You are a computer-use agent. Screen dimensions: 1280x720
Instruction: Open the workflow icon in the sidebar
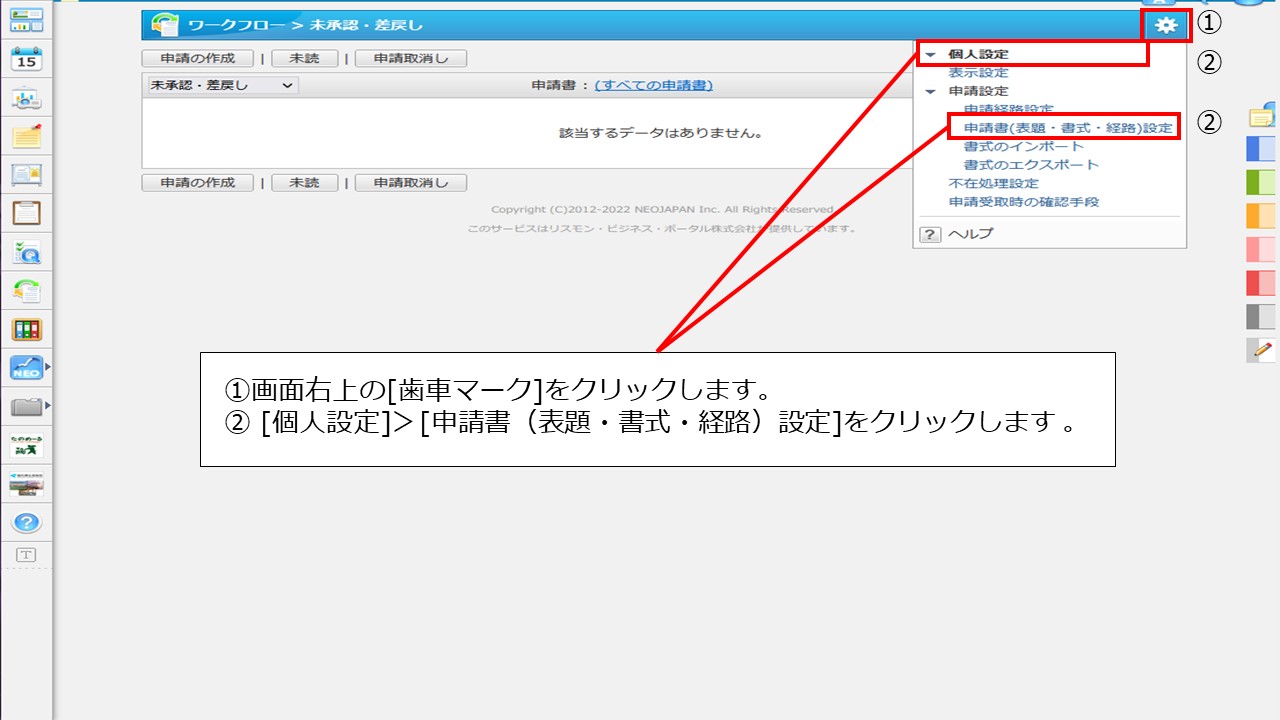click(26, 291)
